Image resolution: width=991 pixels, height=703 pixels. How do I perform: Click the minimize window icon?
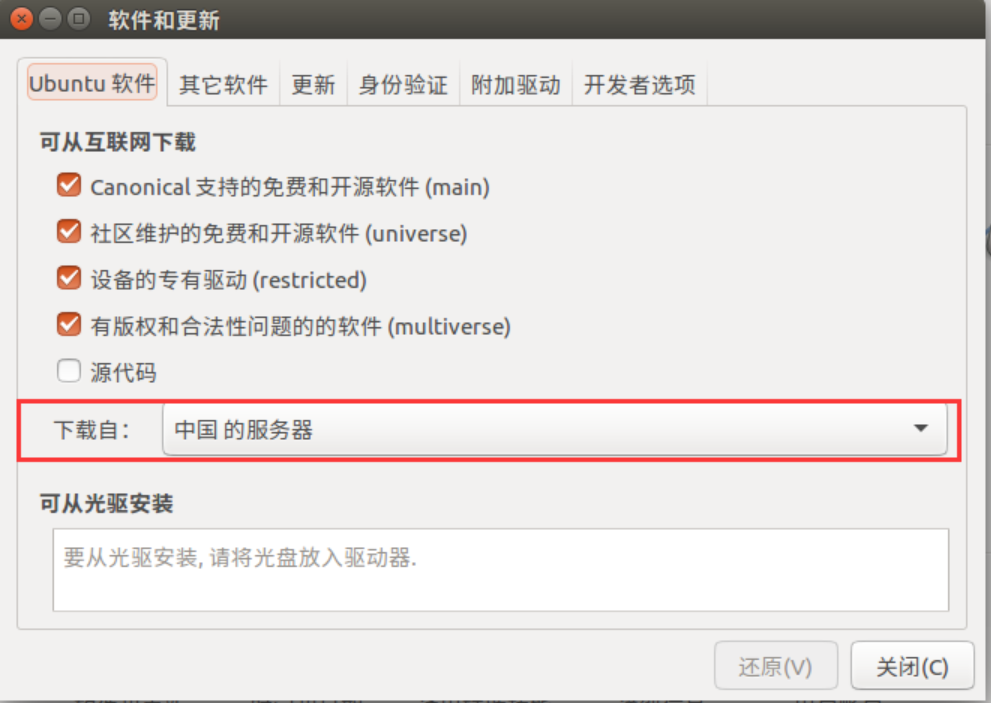coord(50,19)
